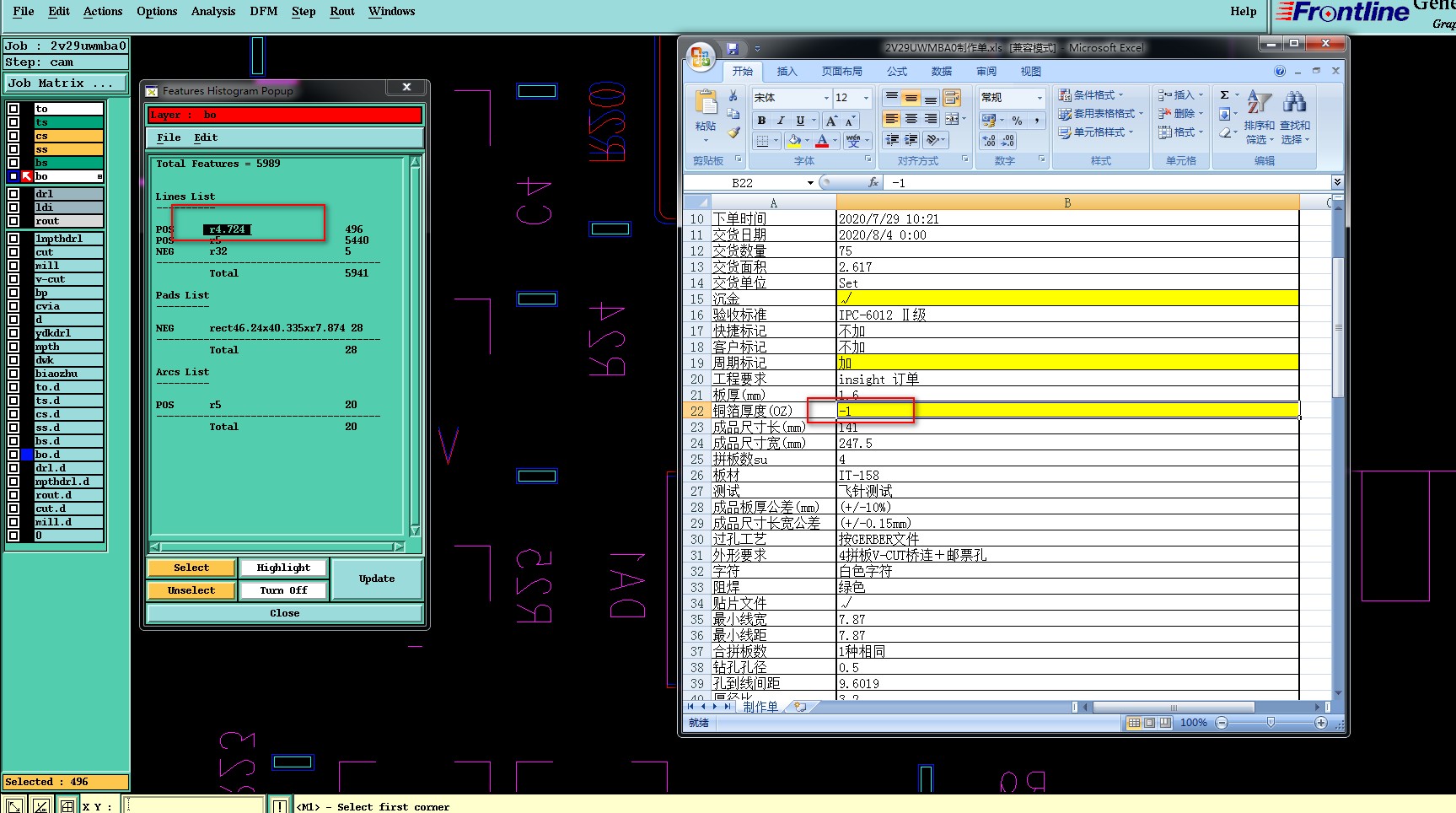Click the Format Painter brush icon
This screenshot has height=813, width=1456.
point(733,132)
